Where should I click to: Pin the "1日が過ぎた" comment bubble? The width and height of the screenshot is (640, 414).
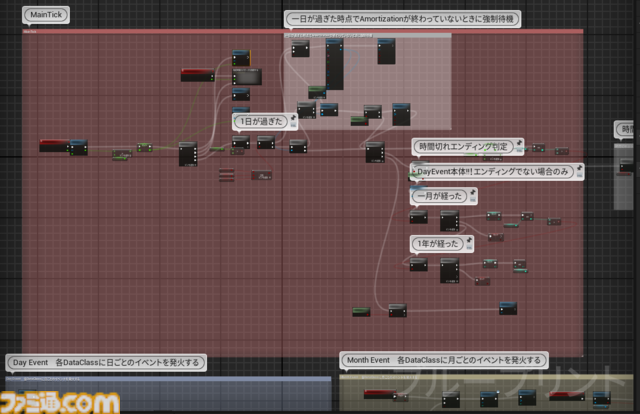point(293,118)
